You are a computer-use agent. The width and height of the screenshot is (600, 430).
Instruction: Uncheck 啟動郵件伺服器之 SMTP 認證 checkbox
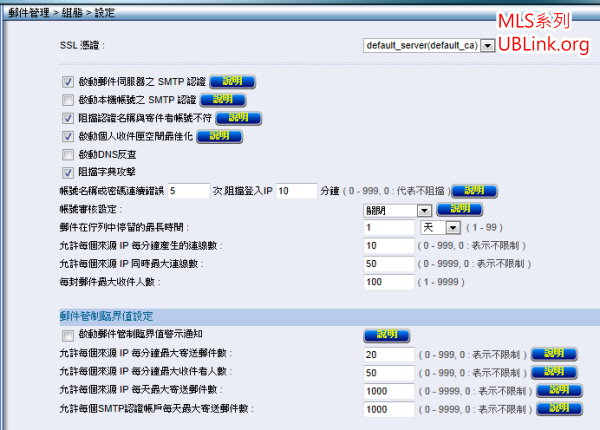[x=68, y=82]
